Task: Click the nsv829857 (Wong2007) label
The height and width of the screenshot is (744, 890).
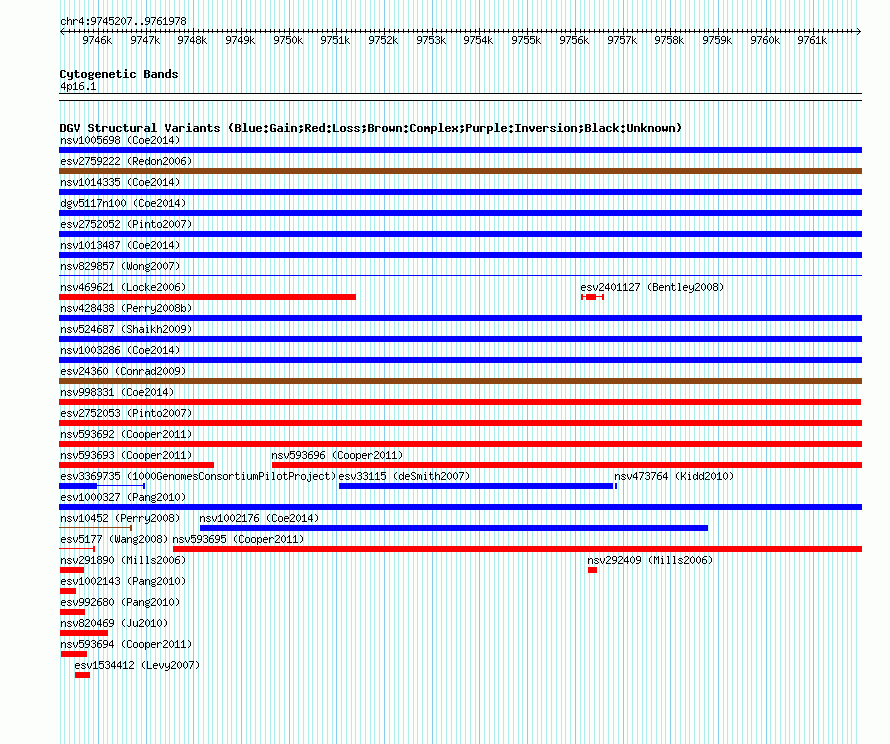Action: pyautogui.click(x=120, y=266)
